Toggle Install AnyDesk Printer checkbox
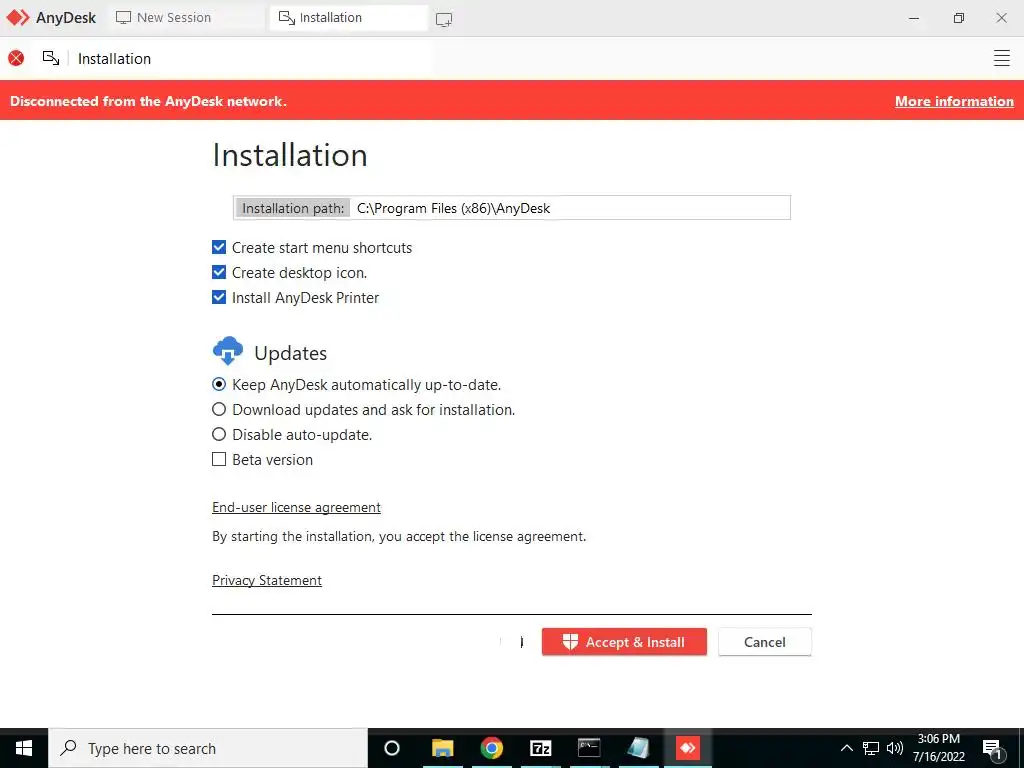Viewport: 1024px width, 768px height. pyautogui.click(x=219, y=297)
